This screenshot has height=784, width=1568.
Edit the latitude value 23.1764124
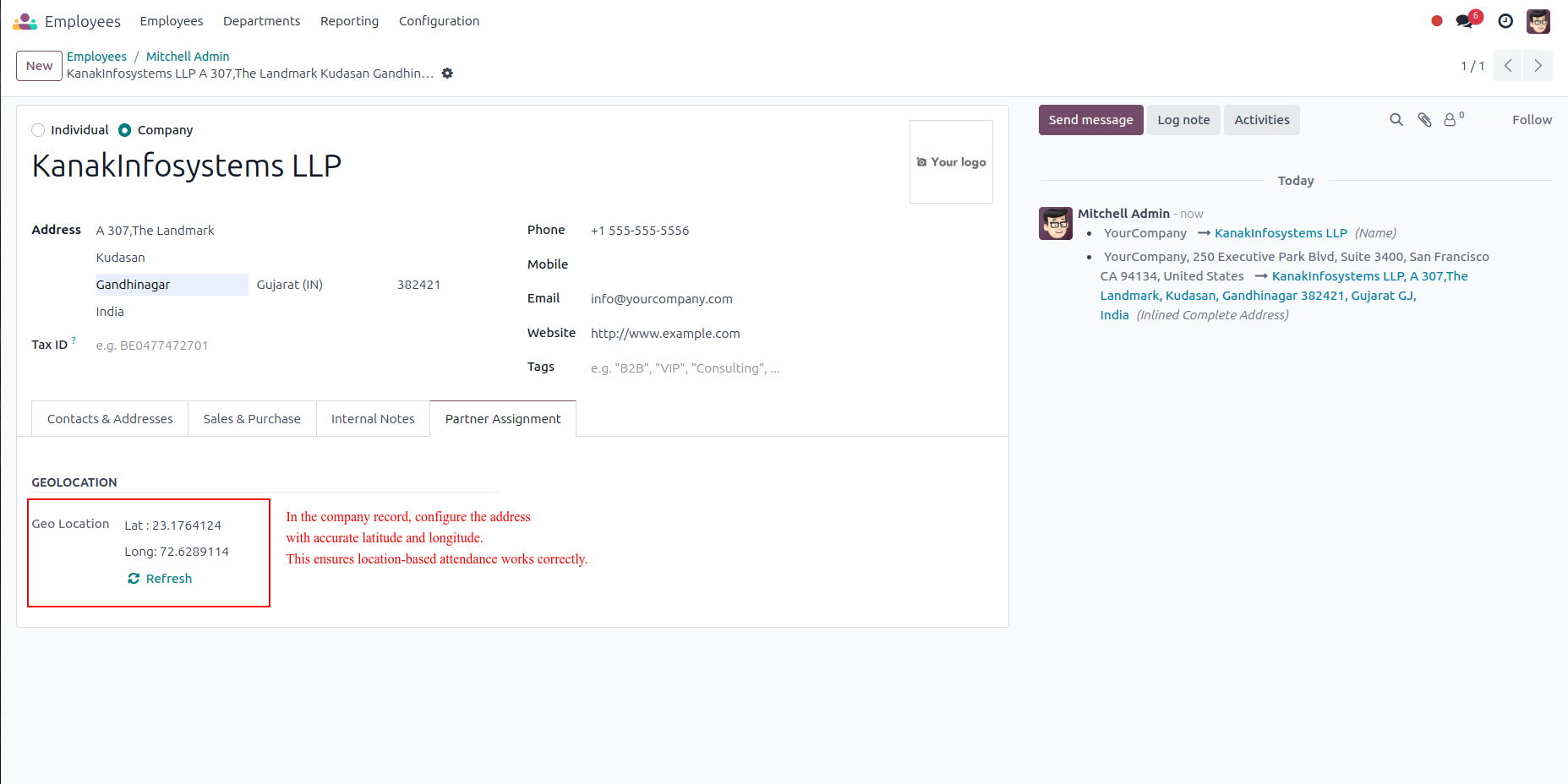[x=187, y=525]
